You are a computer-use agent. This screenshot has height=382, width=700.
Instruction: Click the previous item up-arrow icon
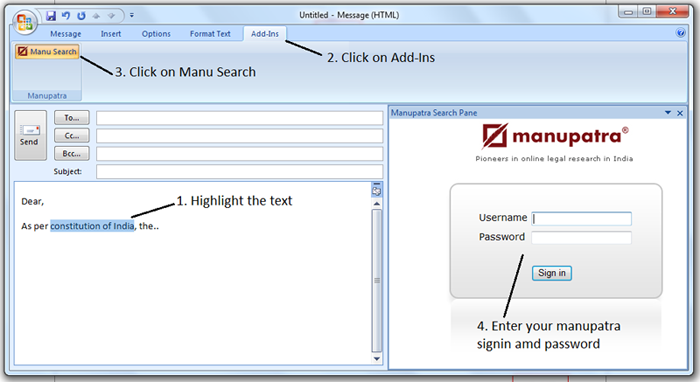point(96,16)
